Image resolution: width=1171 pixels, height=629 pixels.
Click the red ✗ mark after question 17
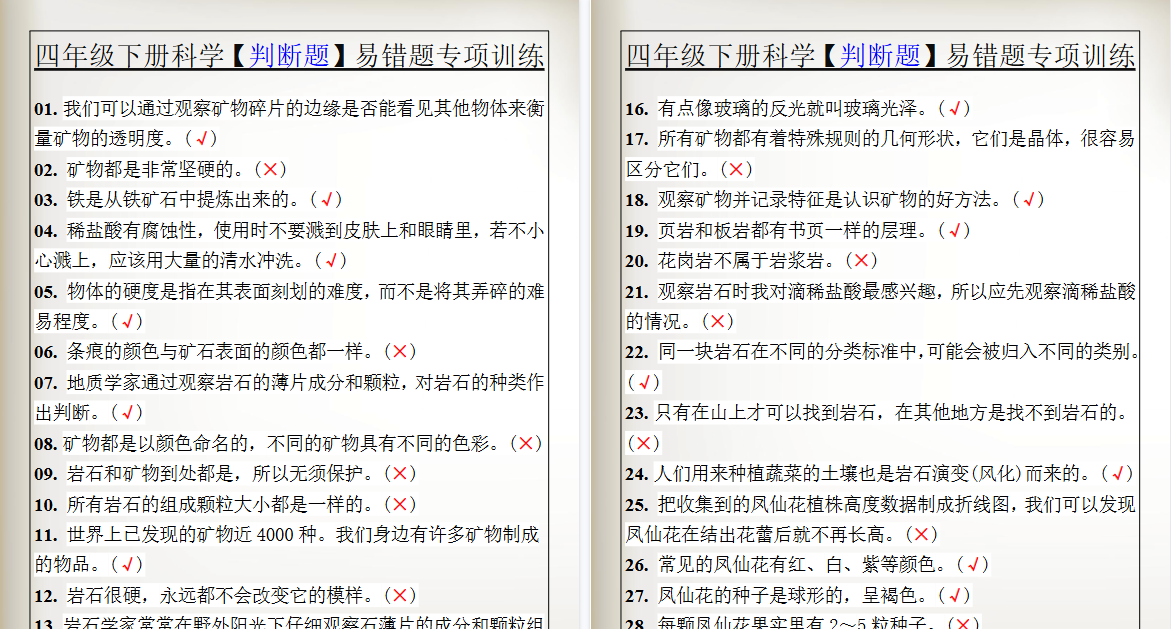point(736,169)
